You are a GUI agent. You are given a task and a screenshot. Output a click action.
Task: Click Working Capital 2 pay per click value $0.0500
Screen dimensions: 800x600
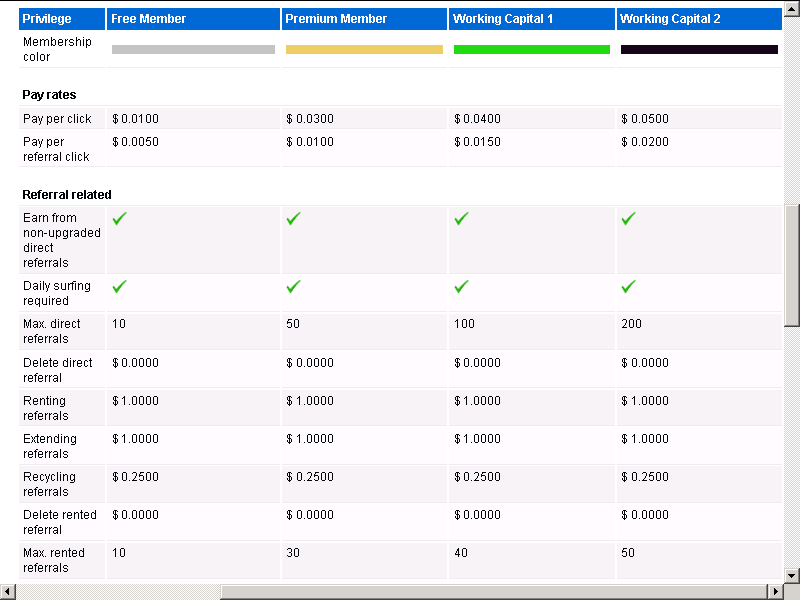point(645,119)
